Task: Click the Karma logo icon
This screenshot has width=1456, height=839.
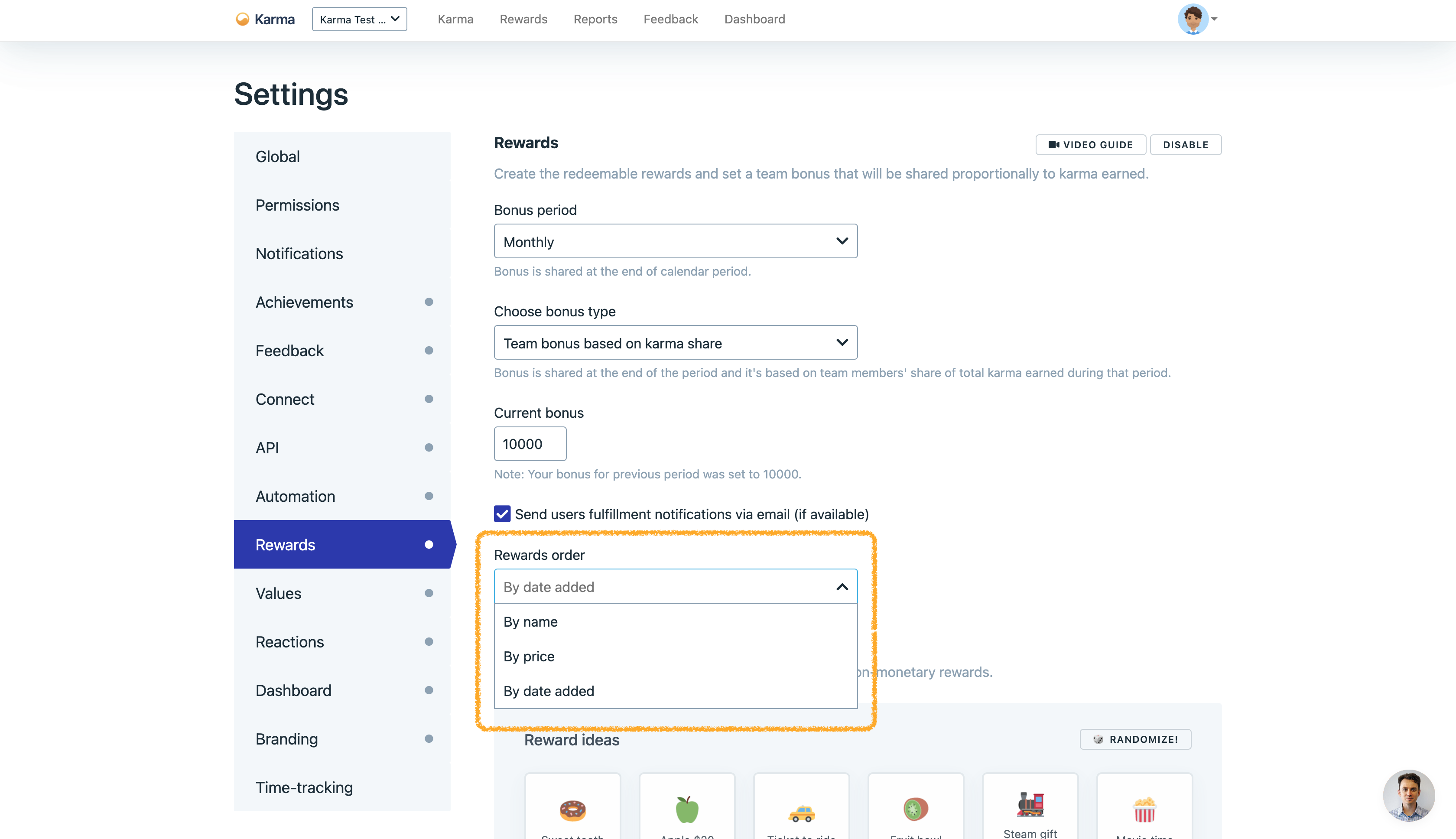Action: 243,20
